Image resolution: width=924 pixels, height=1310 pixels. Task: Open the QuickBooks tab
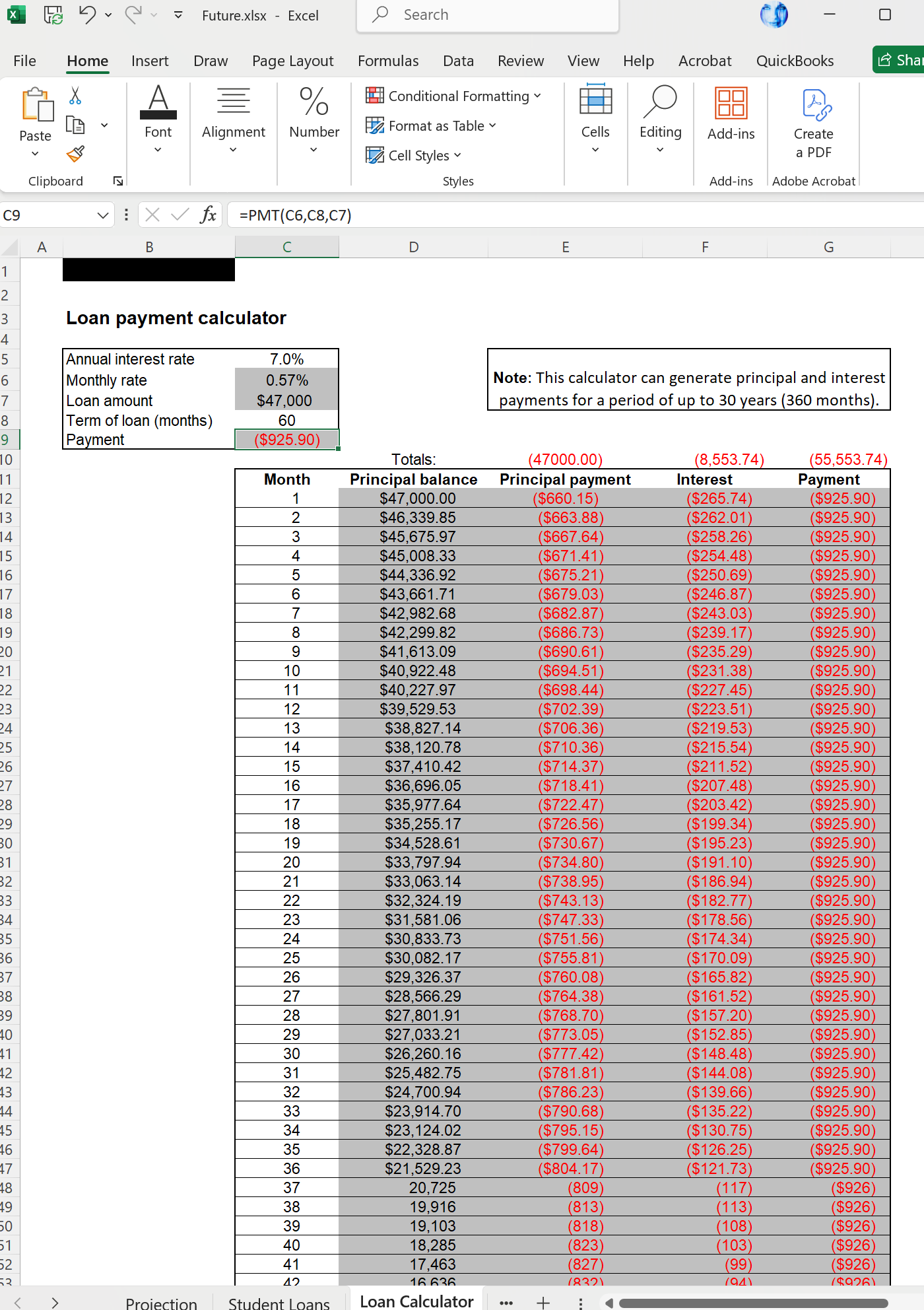795,61
